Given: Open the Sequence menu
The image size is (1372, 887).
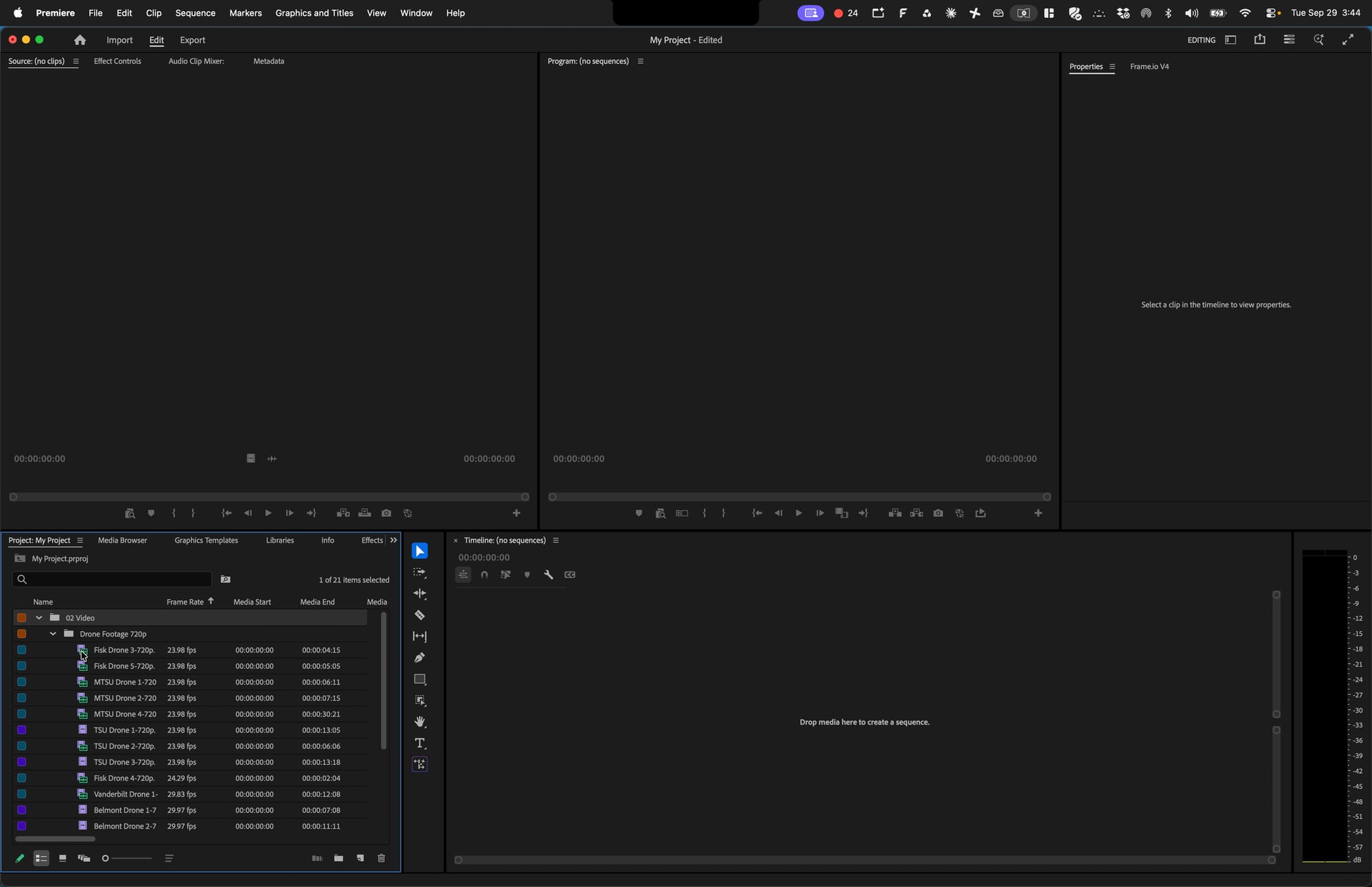Looking at the screenshot, I should [195, 13].
